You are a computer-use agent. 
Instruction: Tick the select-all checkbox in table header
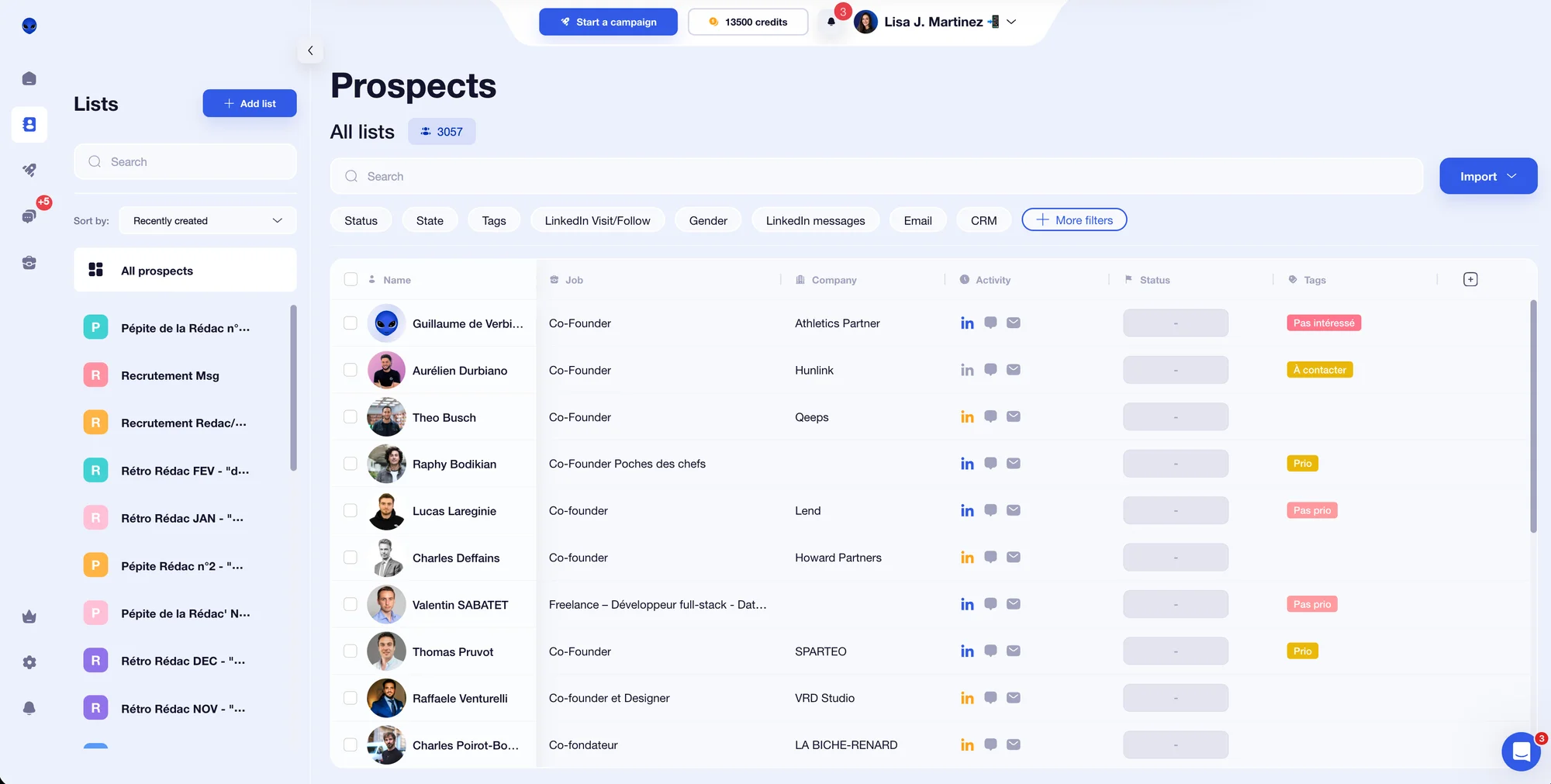[351, 279]
